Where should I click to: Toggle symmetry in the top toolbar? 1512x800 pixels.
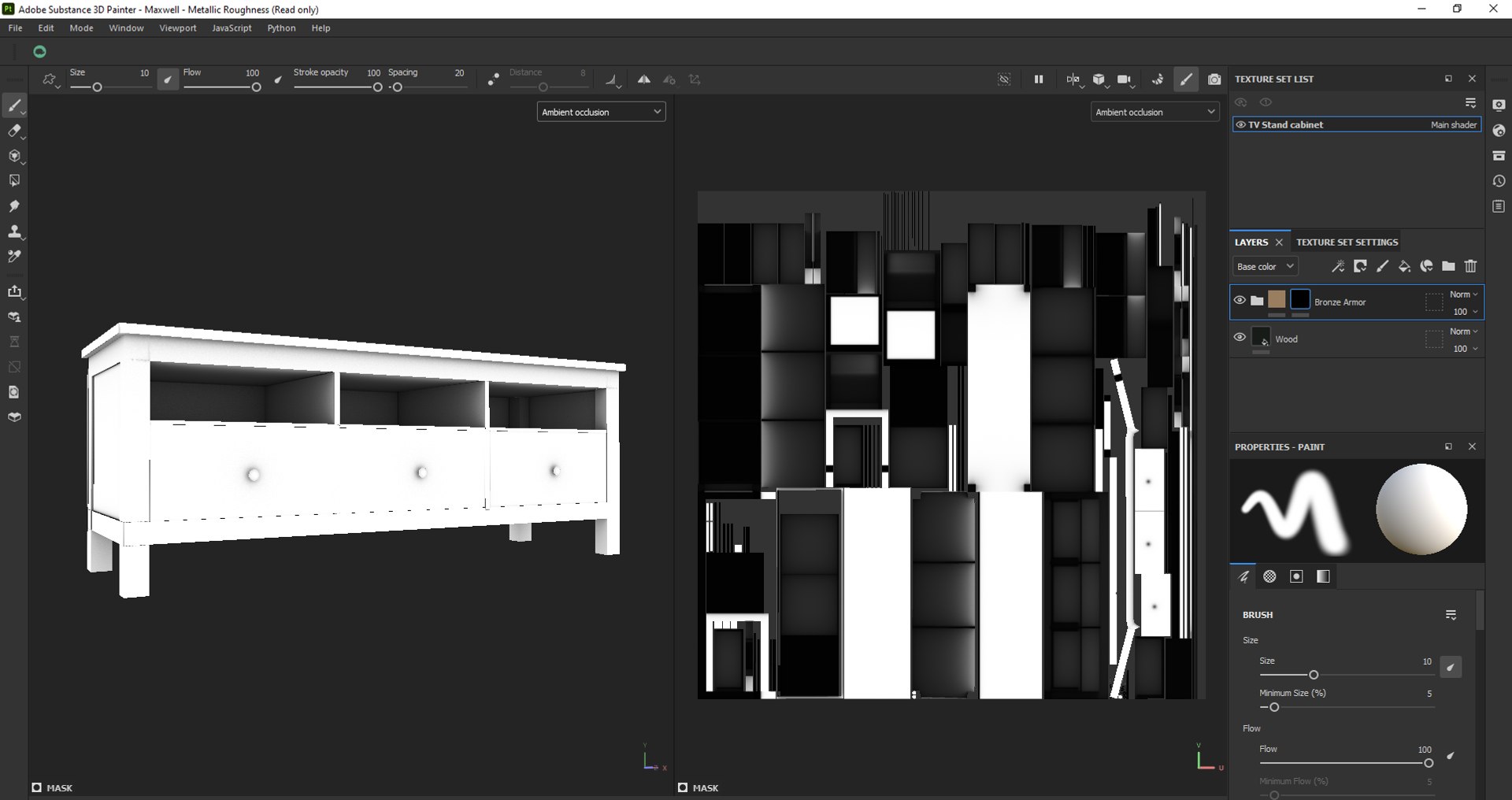[x=643, y=80]
